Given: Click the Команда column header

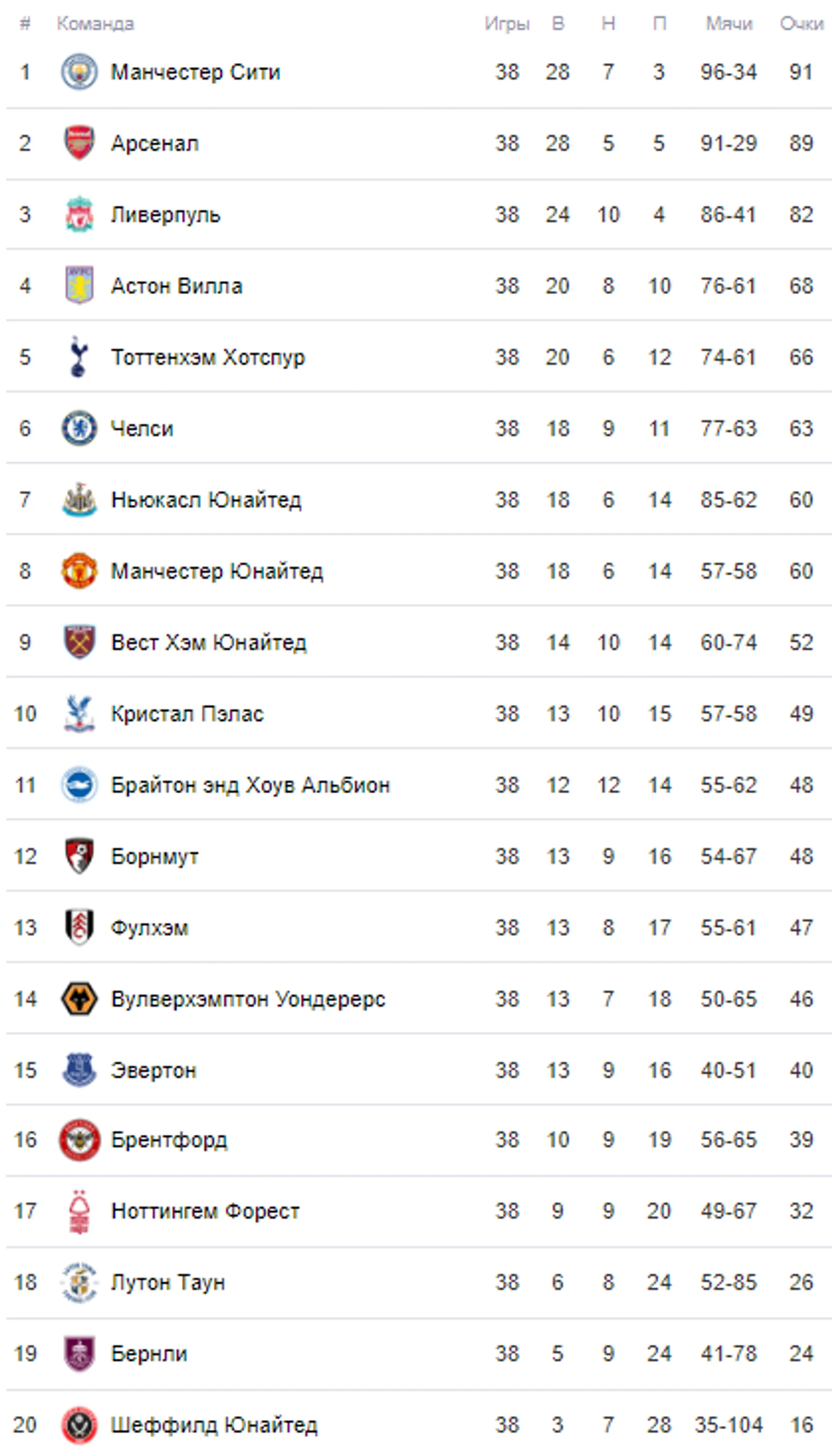Looking at the screenshot, I should point(95,23).
